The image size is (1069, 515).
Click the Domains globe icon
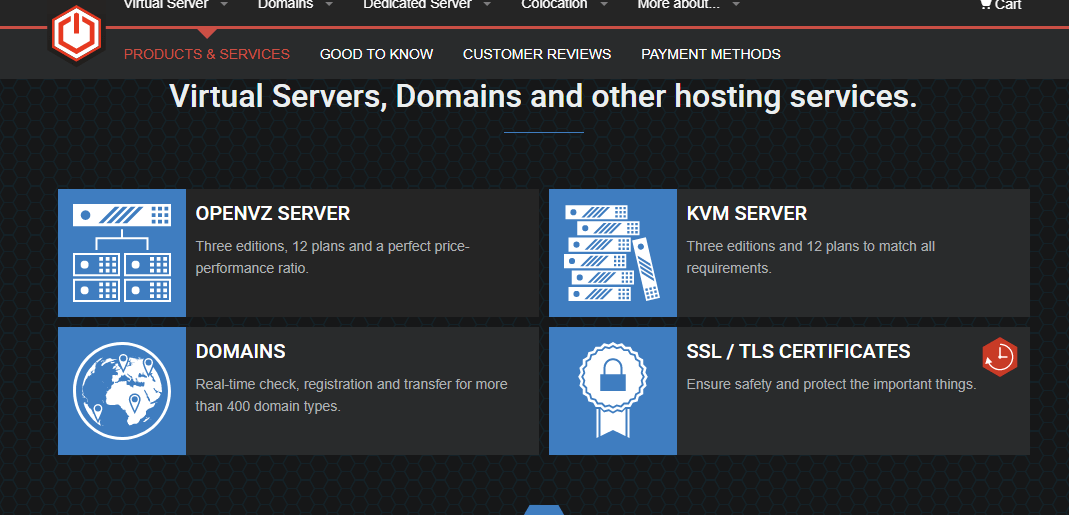tap(122, 391)
